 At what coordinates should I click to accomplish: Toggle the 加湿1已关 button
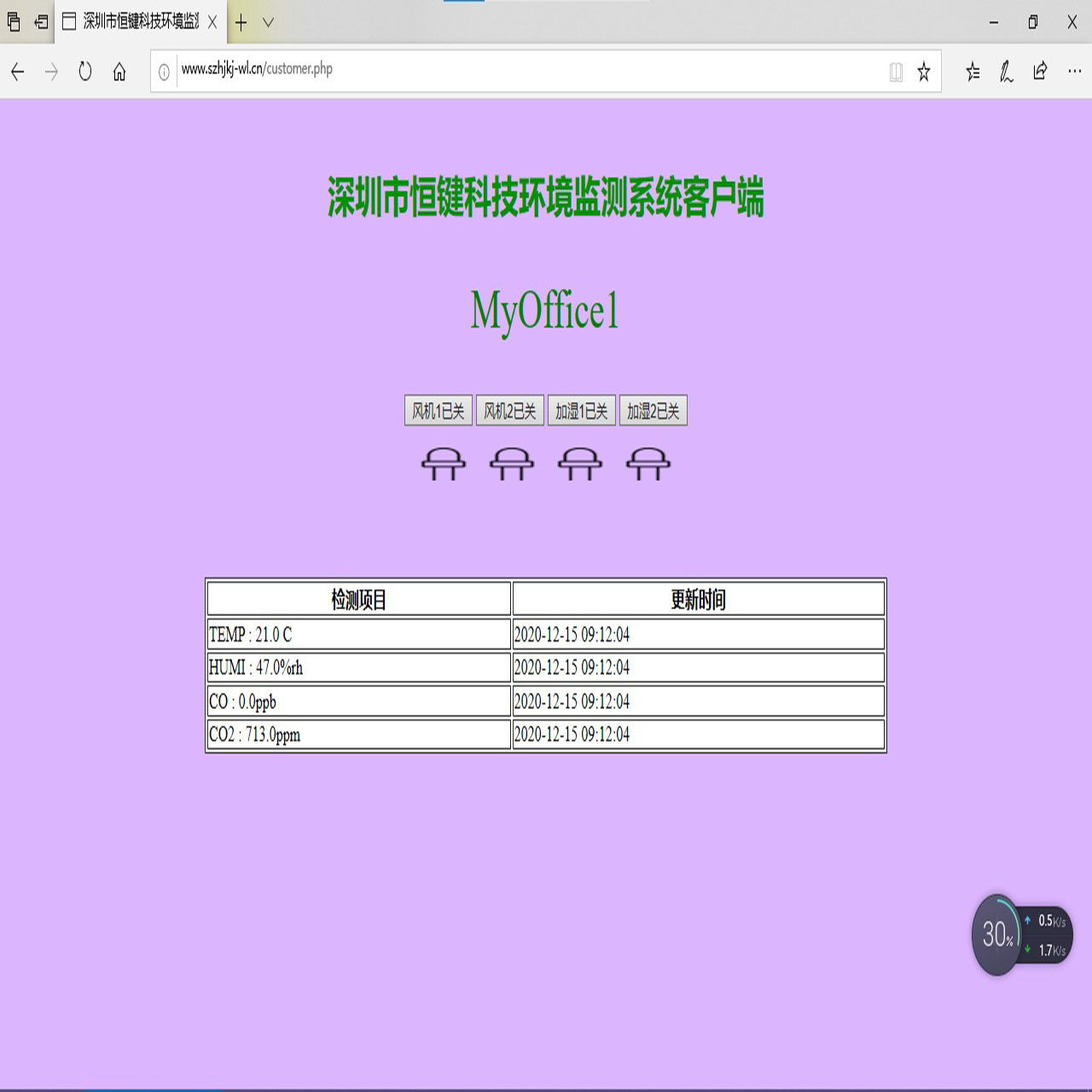click(582, 411)
